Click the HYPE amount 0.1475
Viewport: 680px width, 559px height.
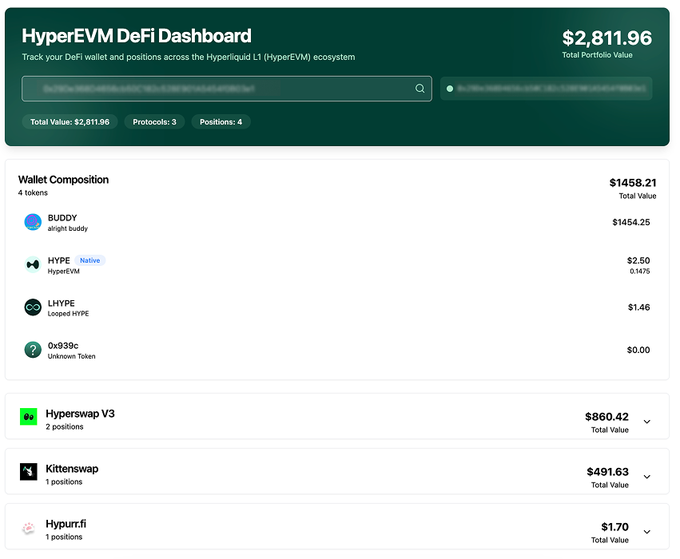click(x=640, y=271)
